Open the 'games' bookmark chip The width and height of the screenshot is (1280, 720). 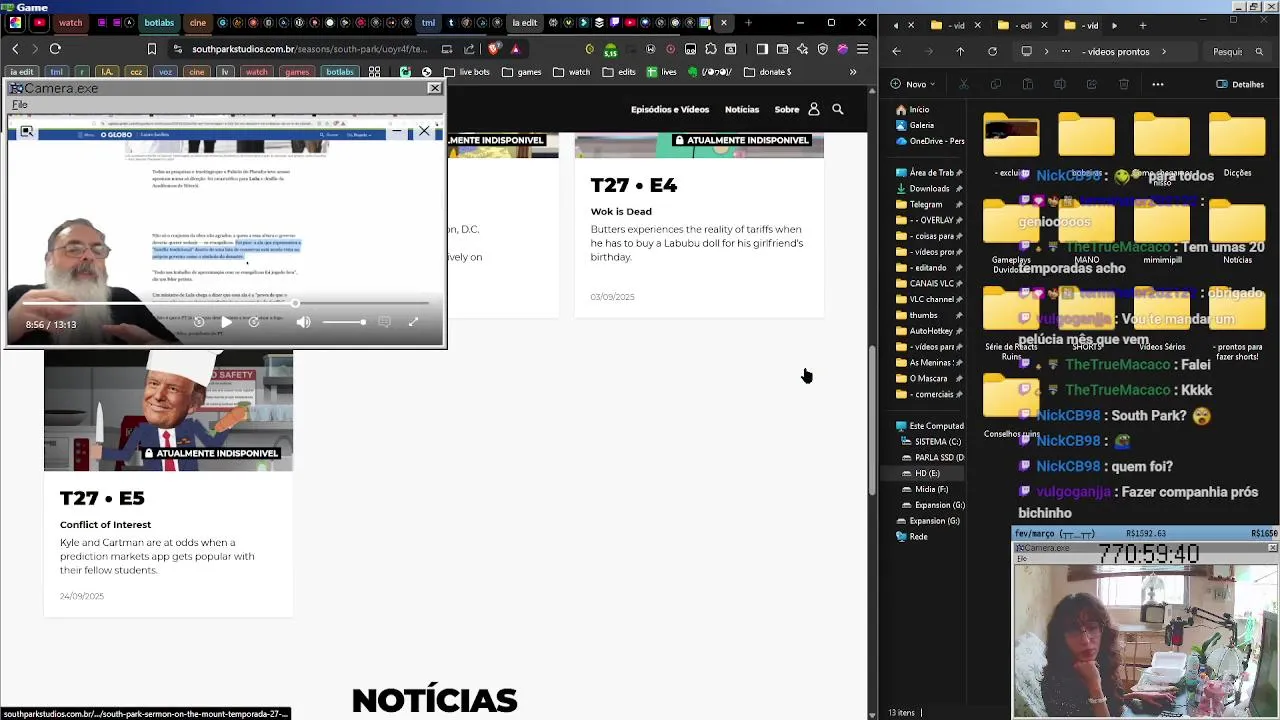(x=297, y=72)
